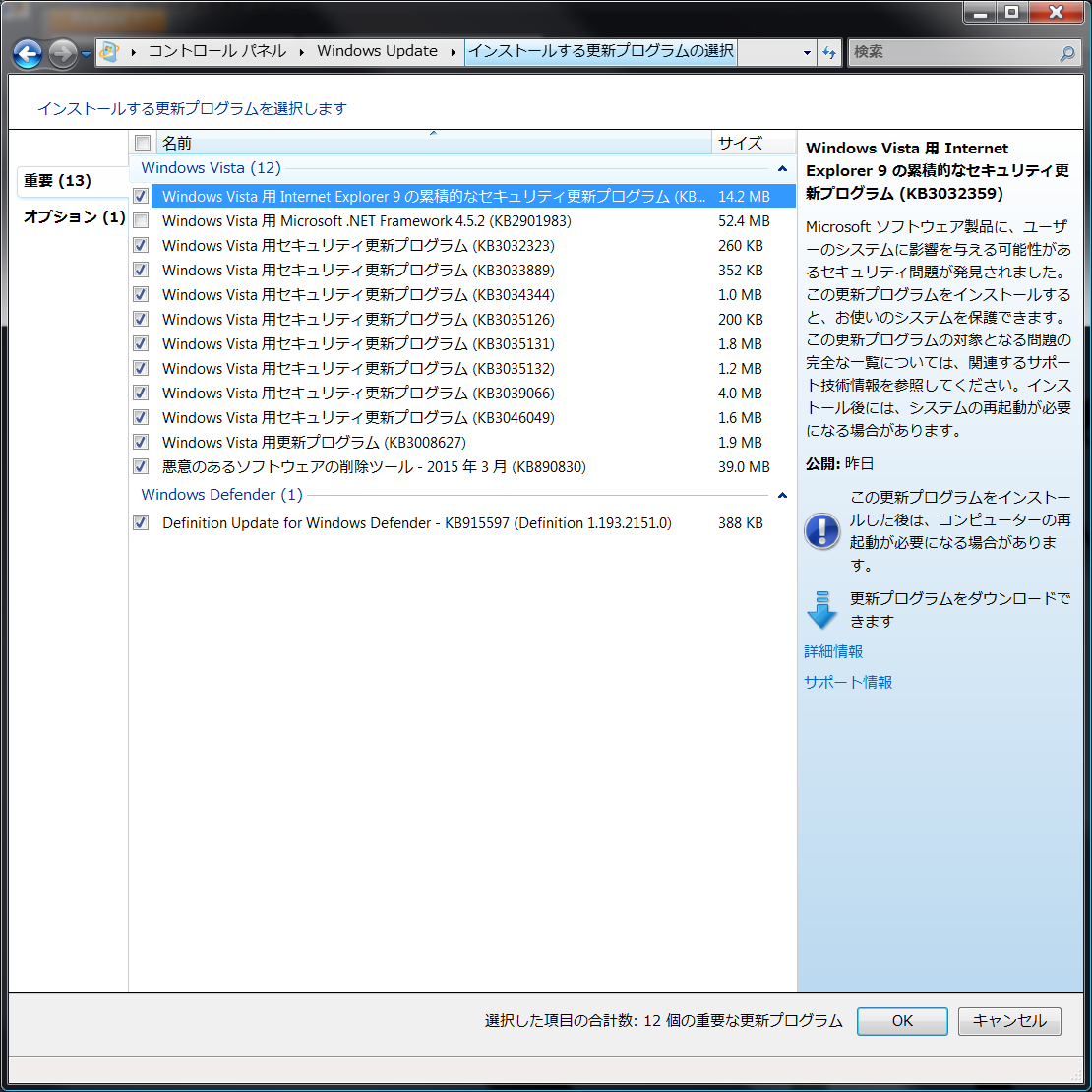Click the blue download arrow icon
The width and height of the screenshot is (1092, 1092).
tap(821, 609)
